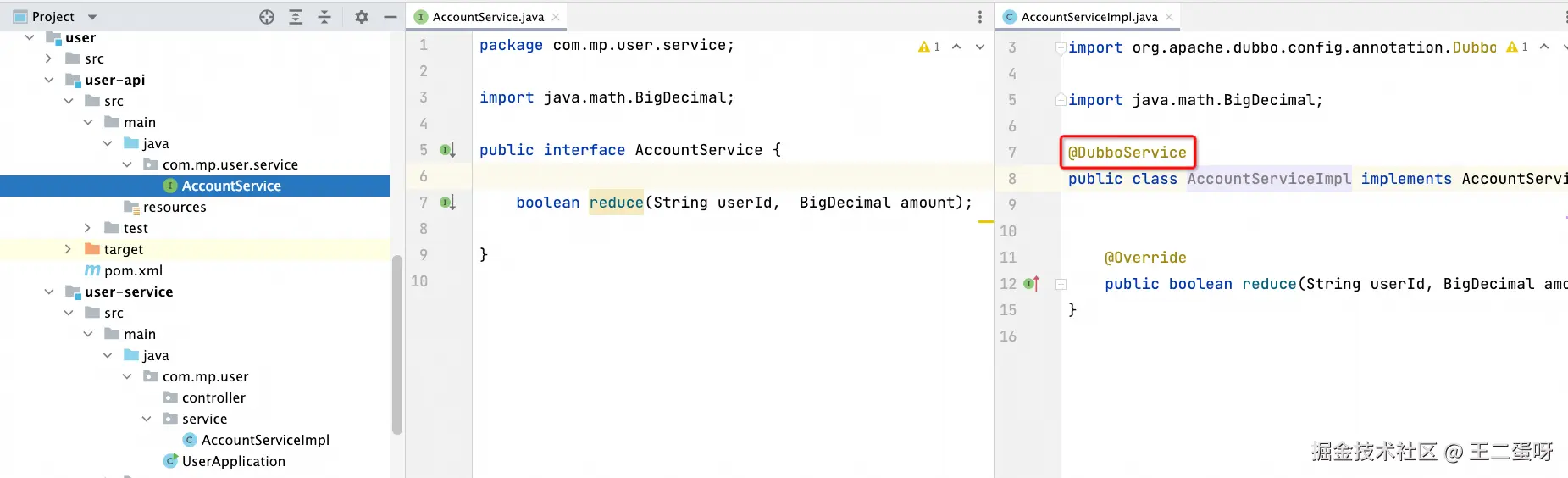Select UserApplication class in the tree
Image resolution: width=1568 pixels, height=478 pixels.
[233, 461]
